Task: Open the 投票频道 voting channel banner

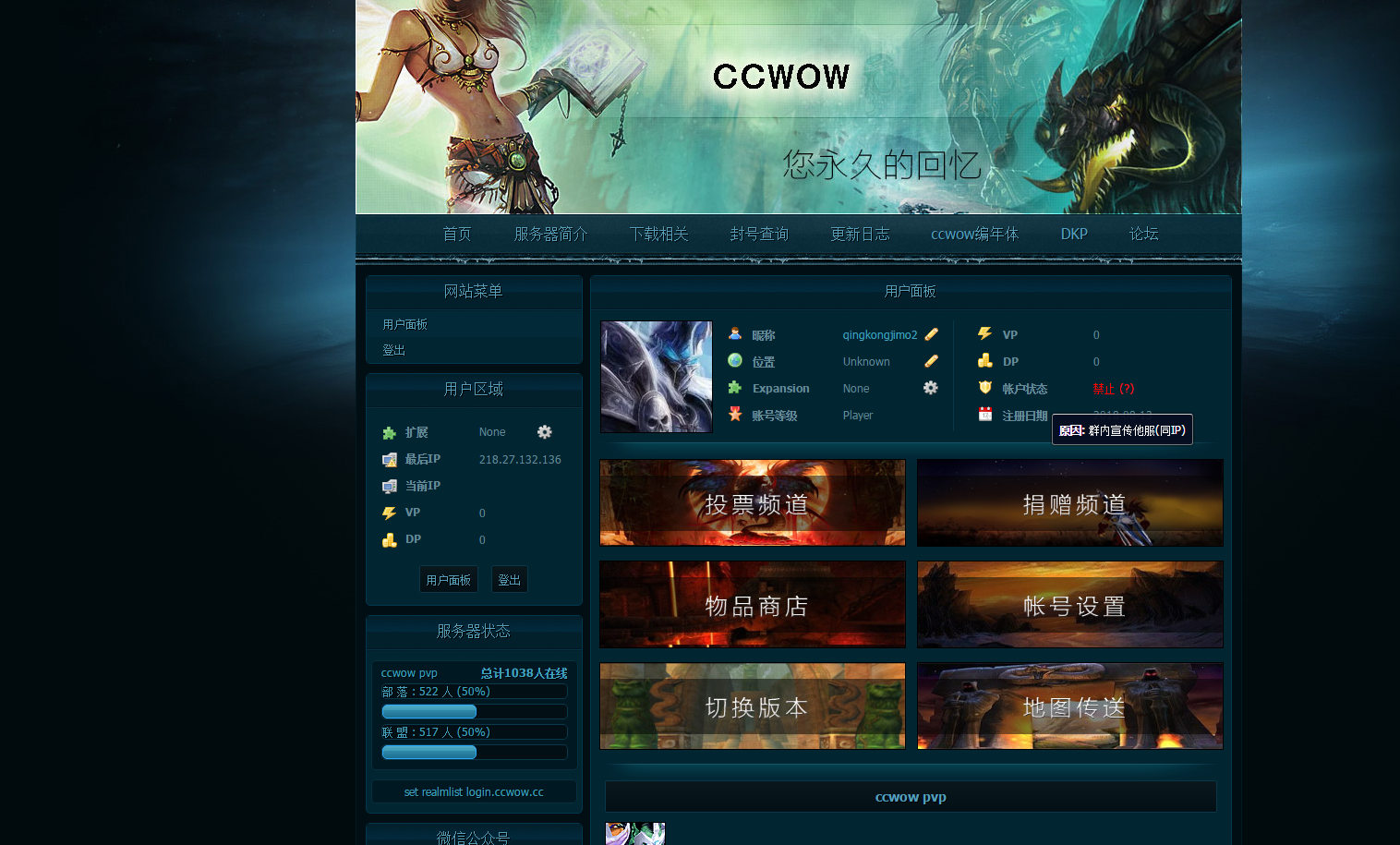Action: coord(753,503)
